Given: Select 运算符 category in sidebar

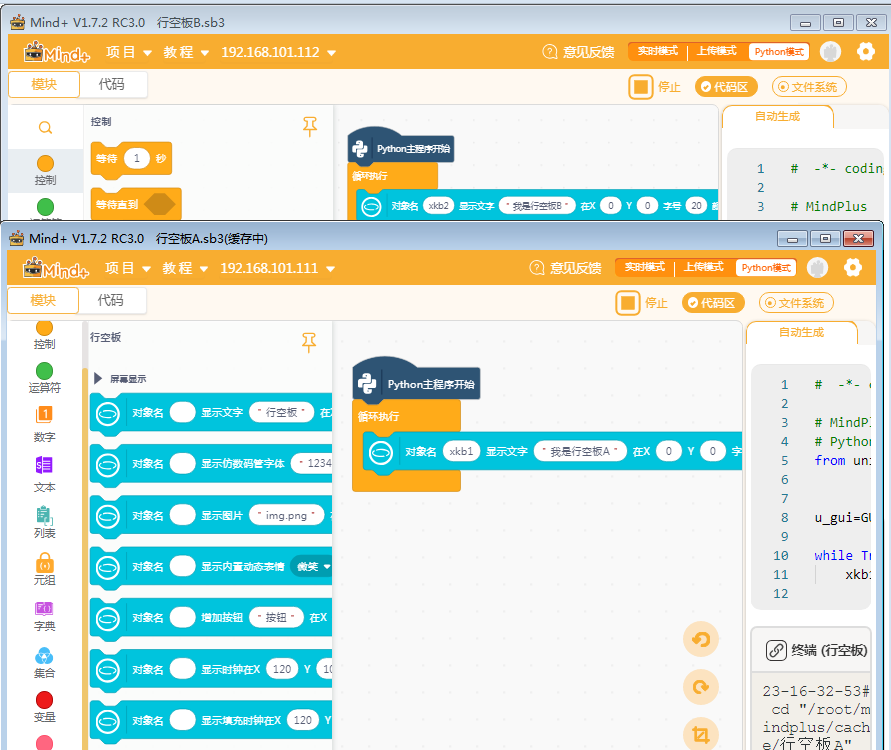Looking at the screenshot, I should [44, 378].
